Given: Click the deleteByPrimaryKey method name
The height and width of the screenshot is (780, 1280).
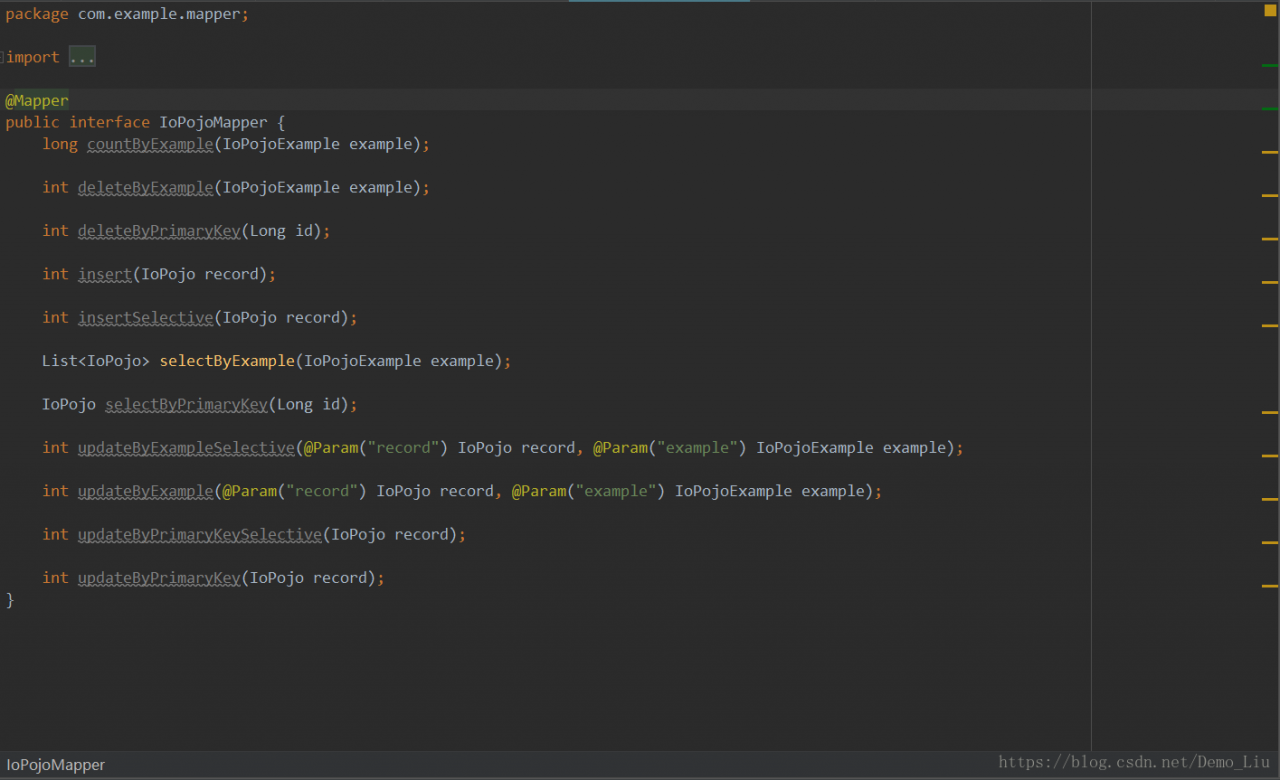Looking at the screenshot, I should click(x=159, y=231).
